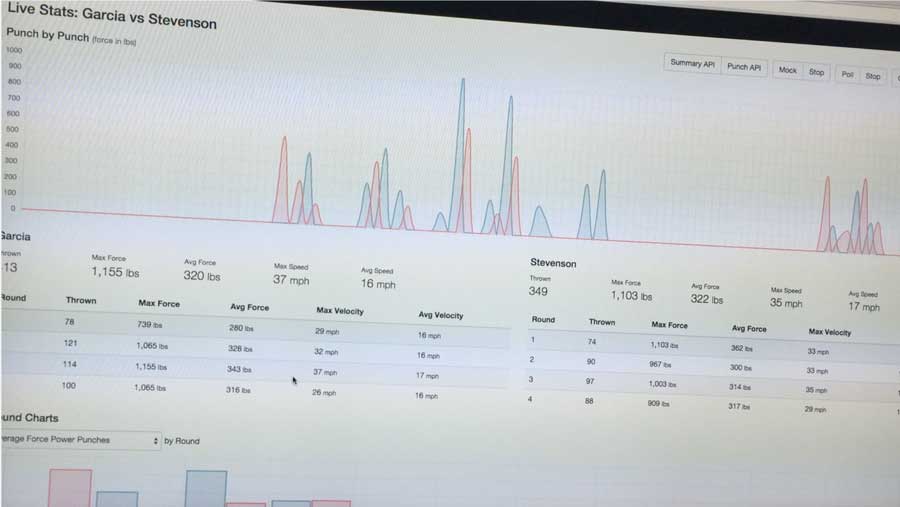Click Garcia's summary Avg Speed '16 mph'

pyautogui.click(x=378, y=284)
